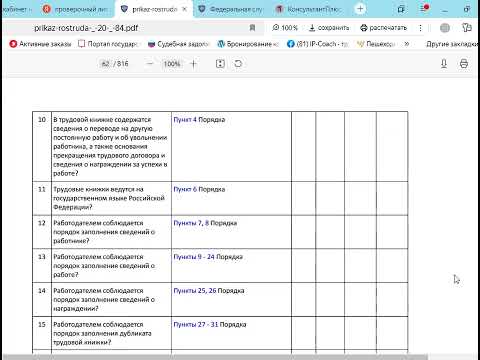Print the PDF via viewer toolbar icon
This screenshot has width=480, height=360.
(x=464, y=64)
